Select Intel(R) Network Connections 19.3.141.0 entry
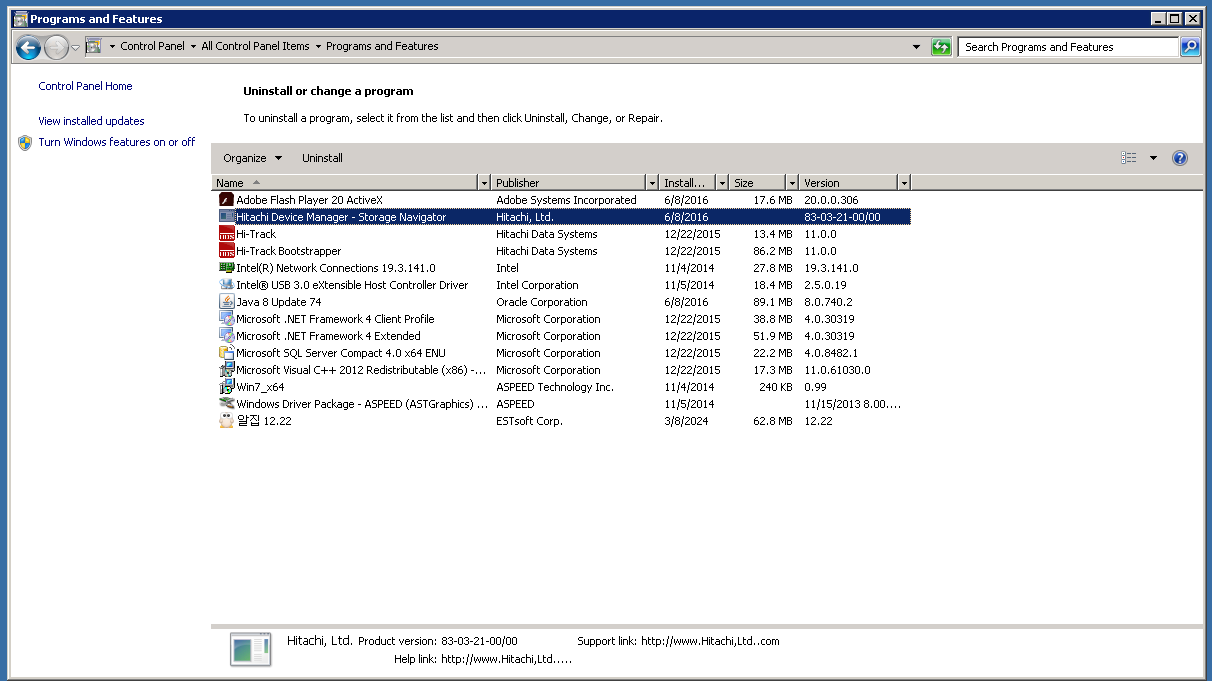This screenshot has width=1212, height=681. coord(335,268)
